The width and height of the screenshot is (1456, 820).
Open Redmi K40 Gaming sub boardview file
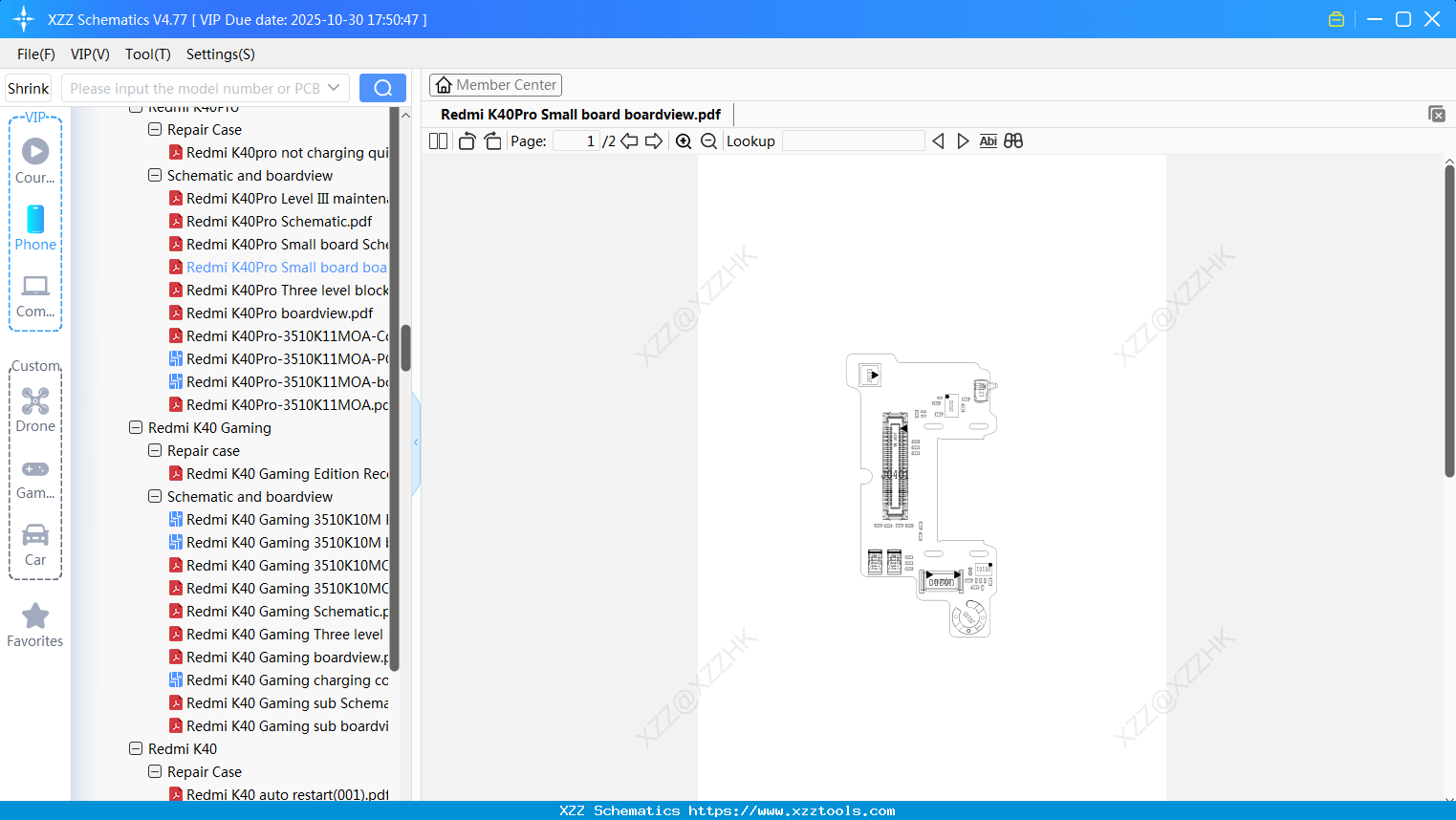tap(287, 725)
